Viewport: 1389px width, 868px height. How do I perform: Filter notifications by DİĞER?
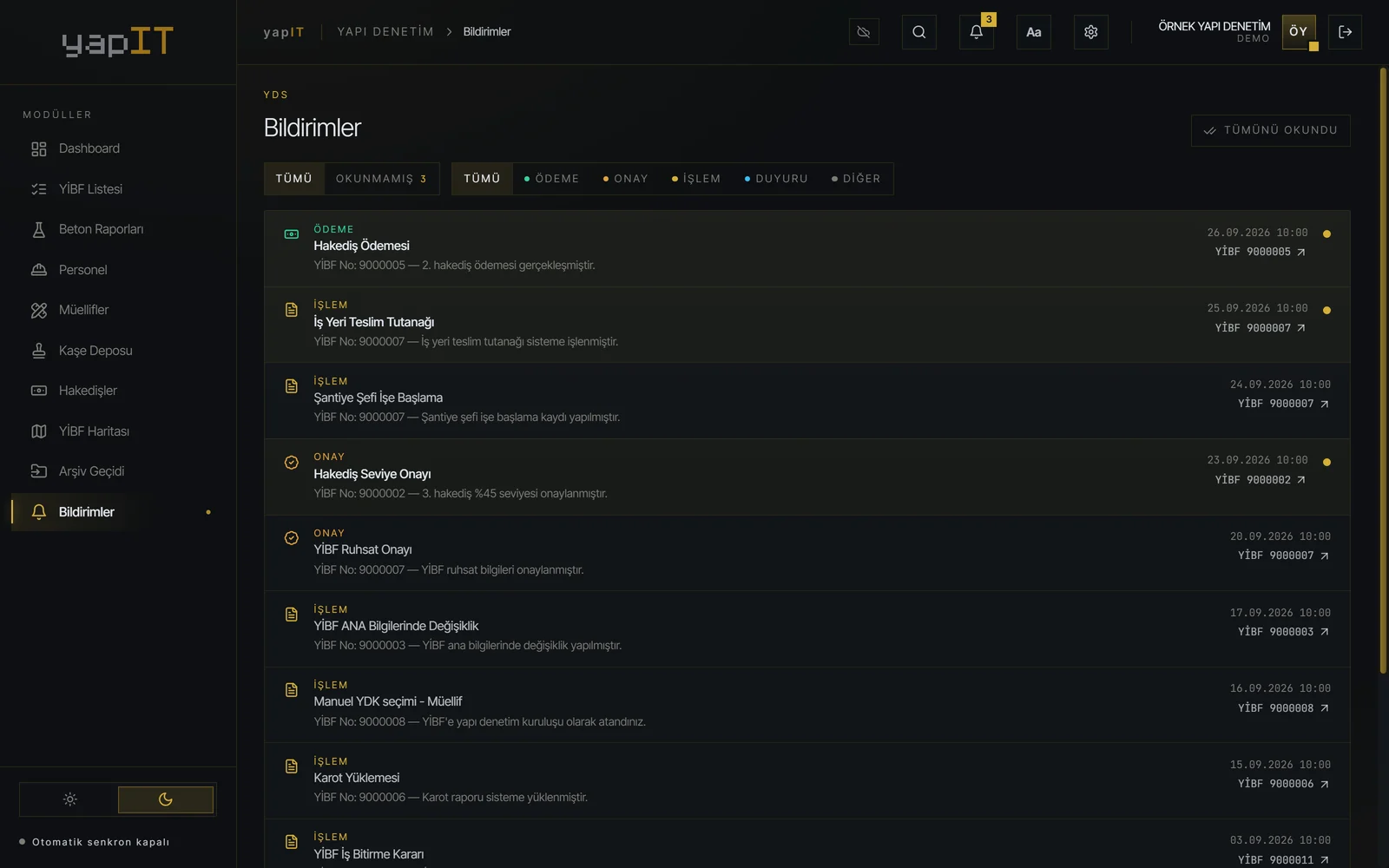point(856,179)
